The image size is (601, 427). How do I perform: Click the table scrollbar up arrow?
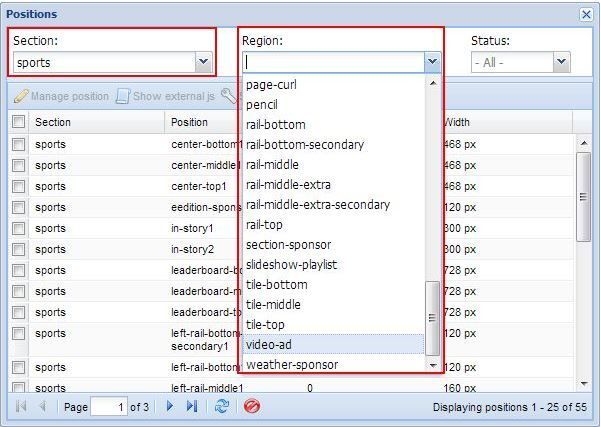pos(584,143)
